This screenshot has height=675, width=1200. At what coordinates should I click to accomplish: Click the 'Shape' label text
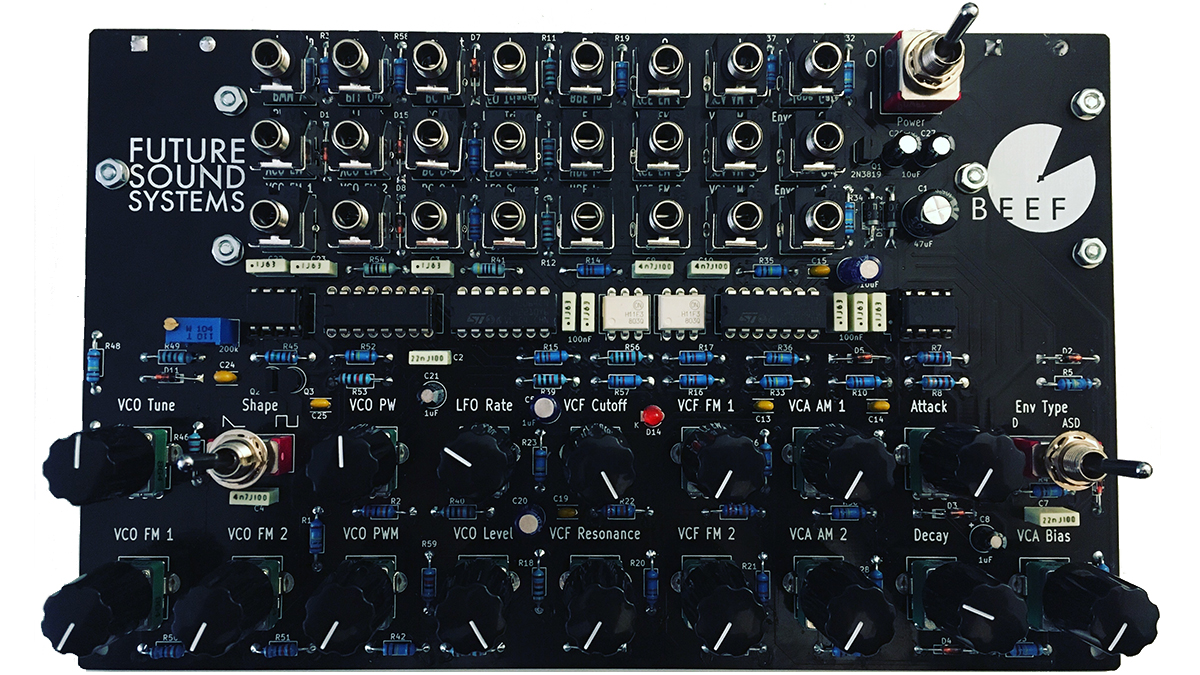pyautogui.click(x=259, y=406)
